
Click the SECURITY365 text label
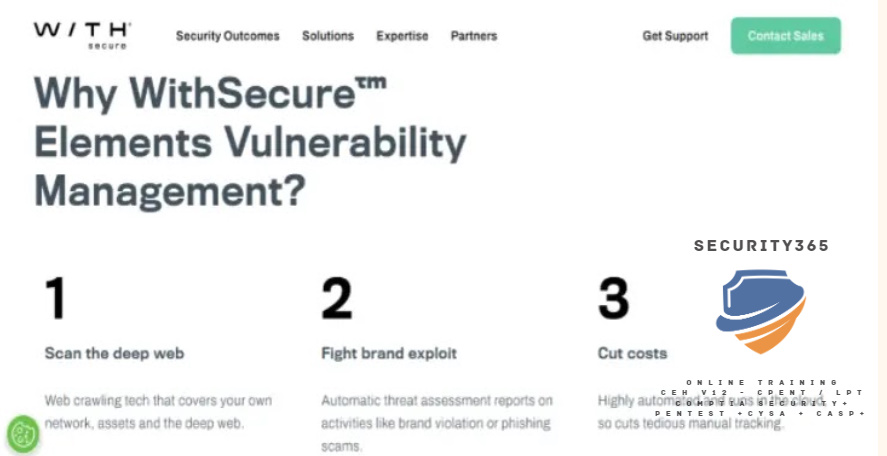click(x=762, y=246)
